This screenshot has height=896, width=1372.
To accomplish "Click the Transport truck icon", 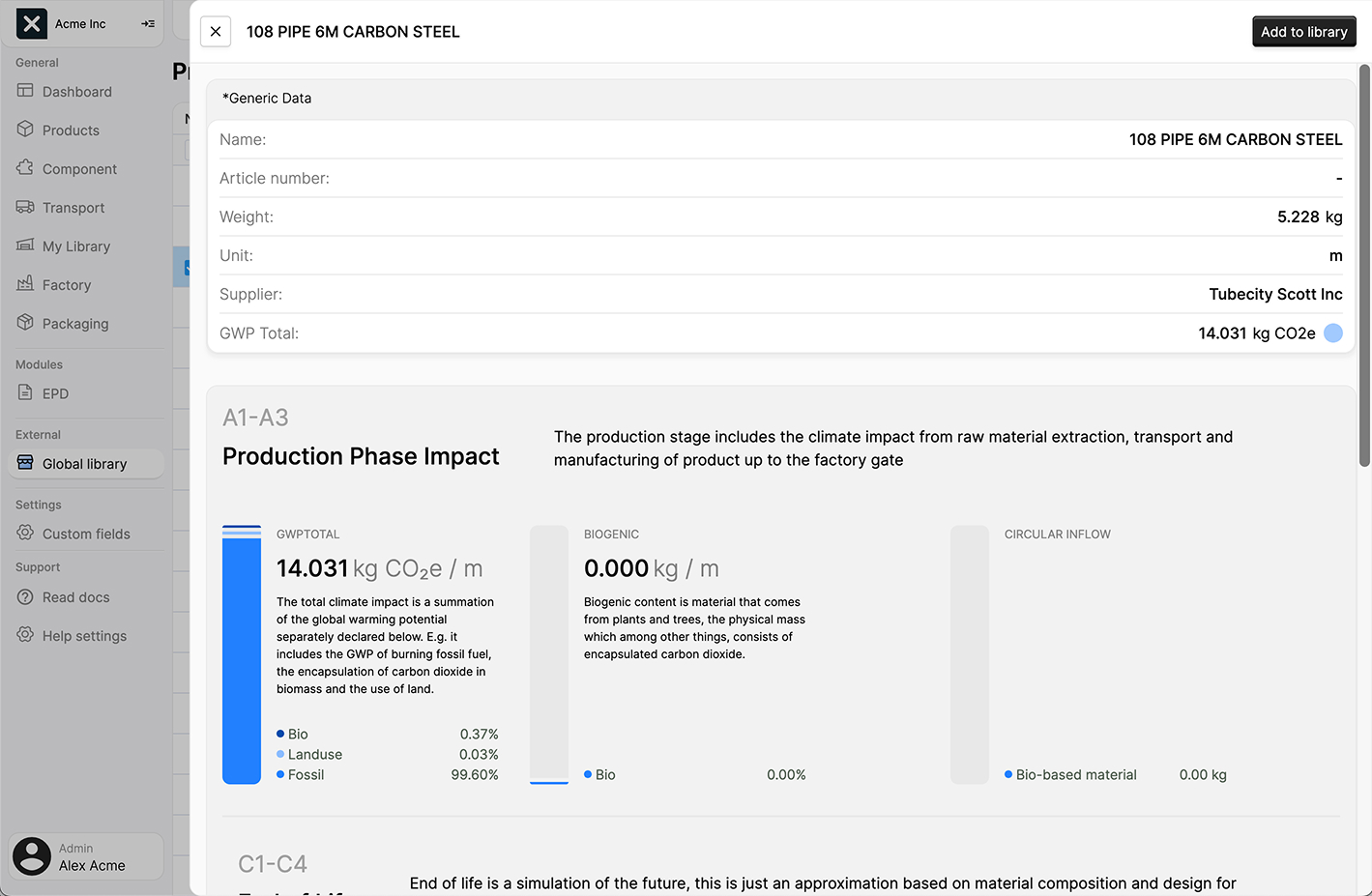I will click(25, 207).
